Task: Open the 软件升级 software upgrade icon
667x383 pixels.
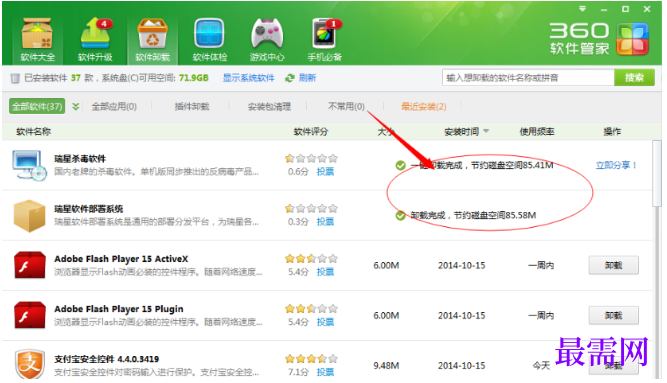Action: pyautogui.click(x=95, y=40)
